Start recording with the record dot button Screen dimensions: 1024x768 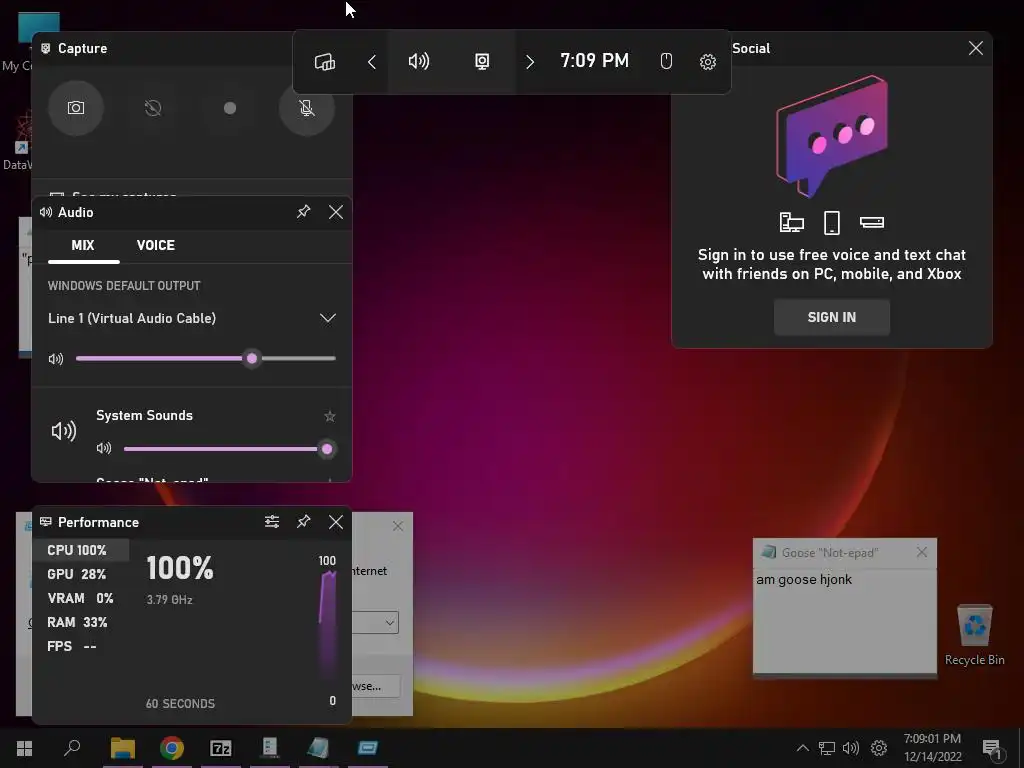pos(230,108)
